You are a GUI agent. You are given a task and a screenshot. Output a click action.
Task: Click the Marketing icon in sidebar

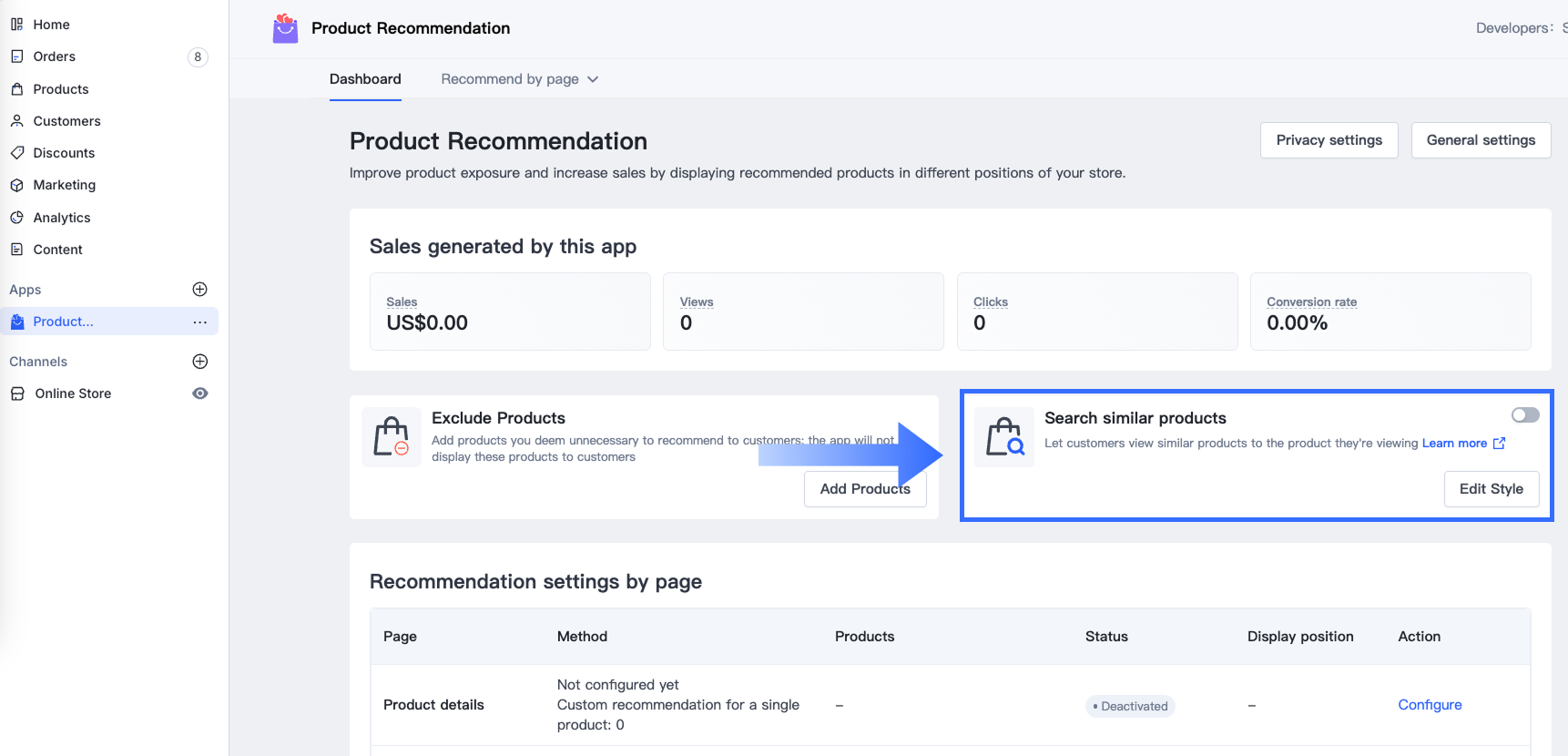point(16,185)
